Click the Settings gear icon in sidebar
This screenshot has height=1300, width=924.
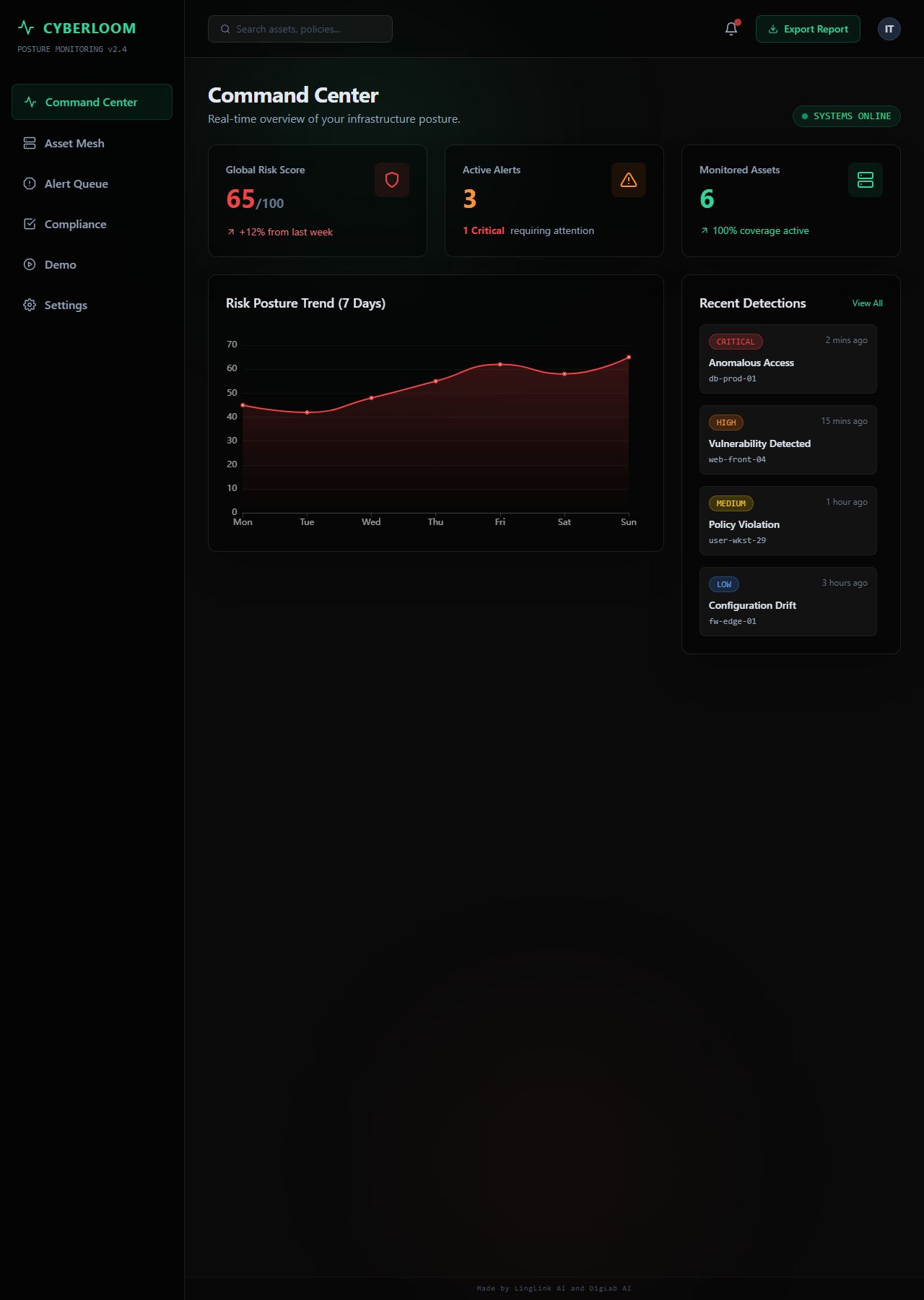click(30, 305)
